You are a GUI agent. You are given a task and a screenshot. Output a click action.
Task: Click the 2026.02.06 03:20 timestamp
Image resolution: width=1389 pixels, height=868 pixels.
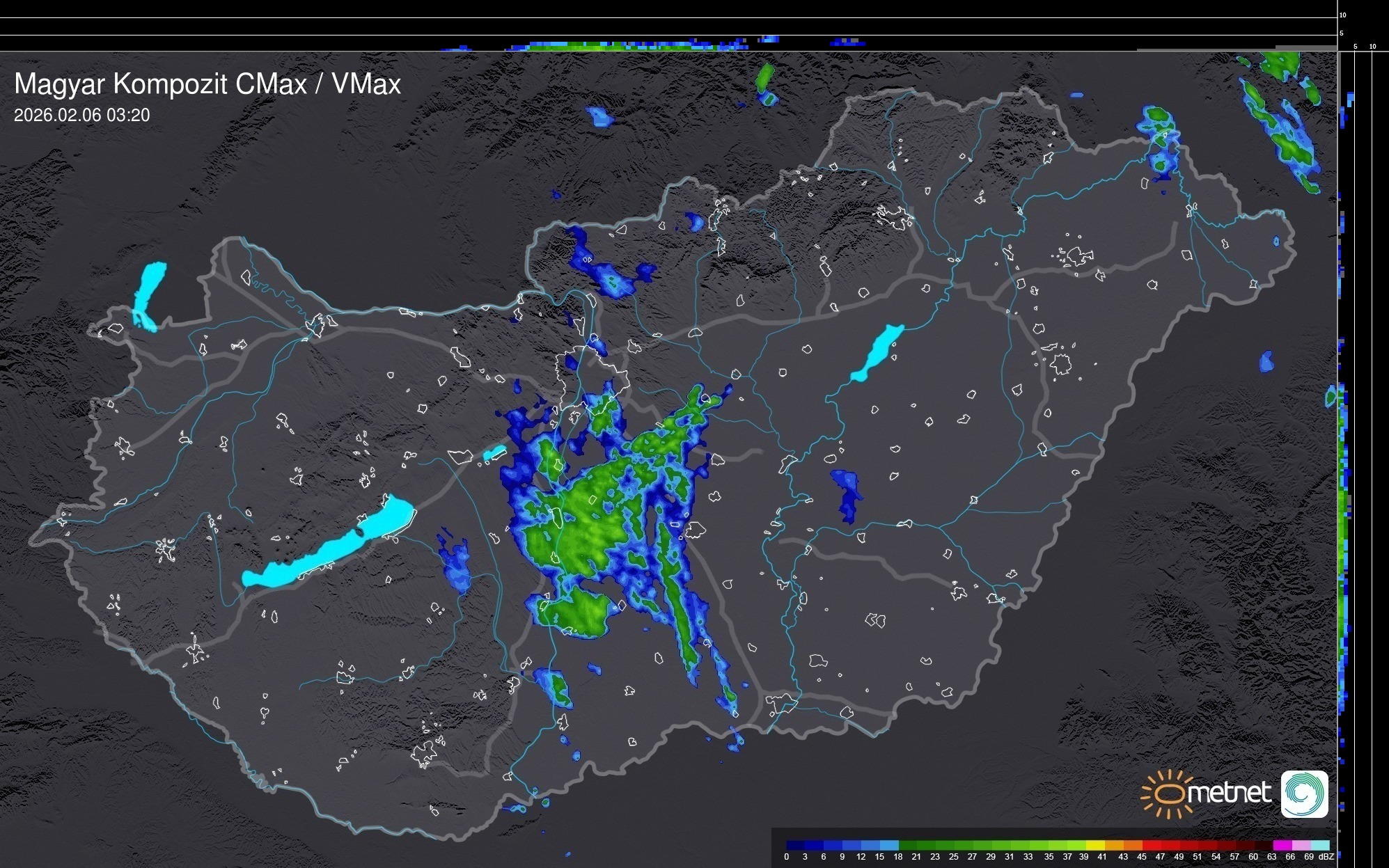[x=81, y=116]
